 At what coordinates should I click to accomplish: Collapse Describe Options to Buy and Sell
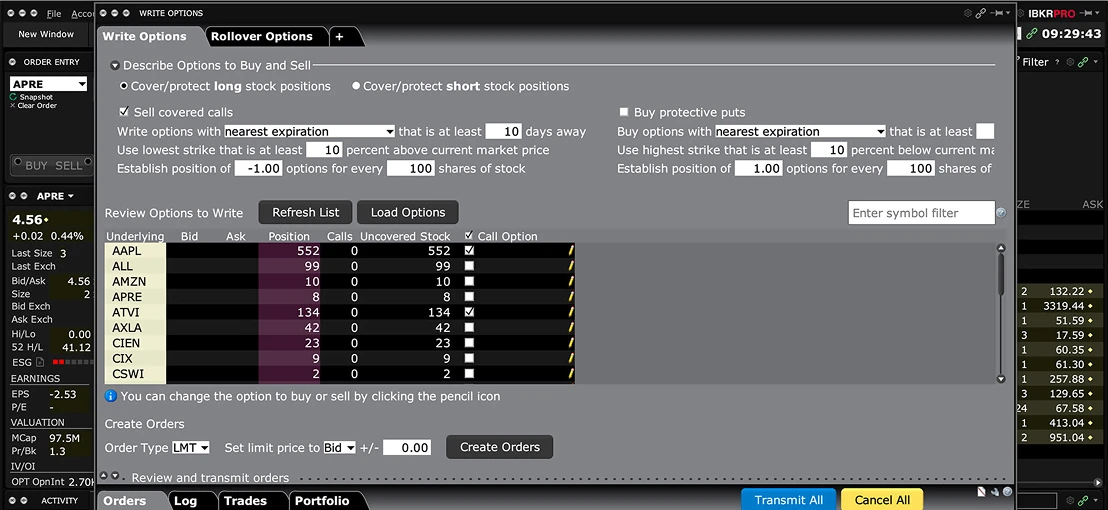(x=114, y=66)
